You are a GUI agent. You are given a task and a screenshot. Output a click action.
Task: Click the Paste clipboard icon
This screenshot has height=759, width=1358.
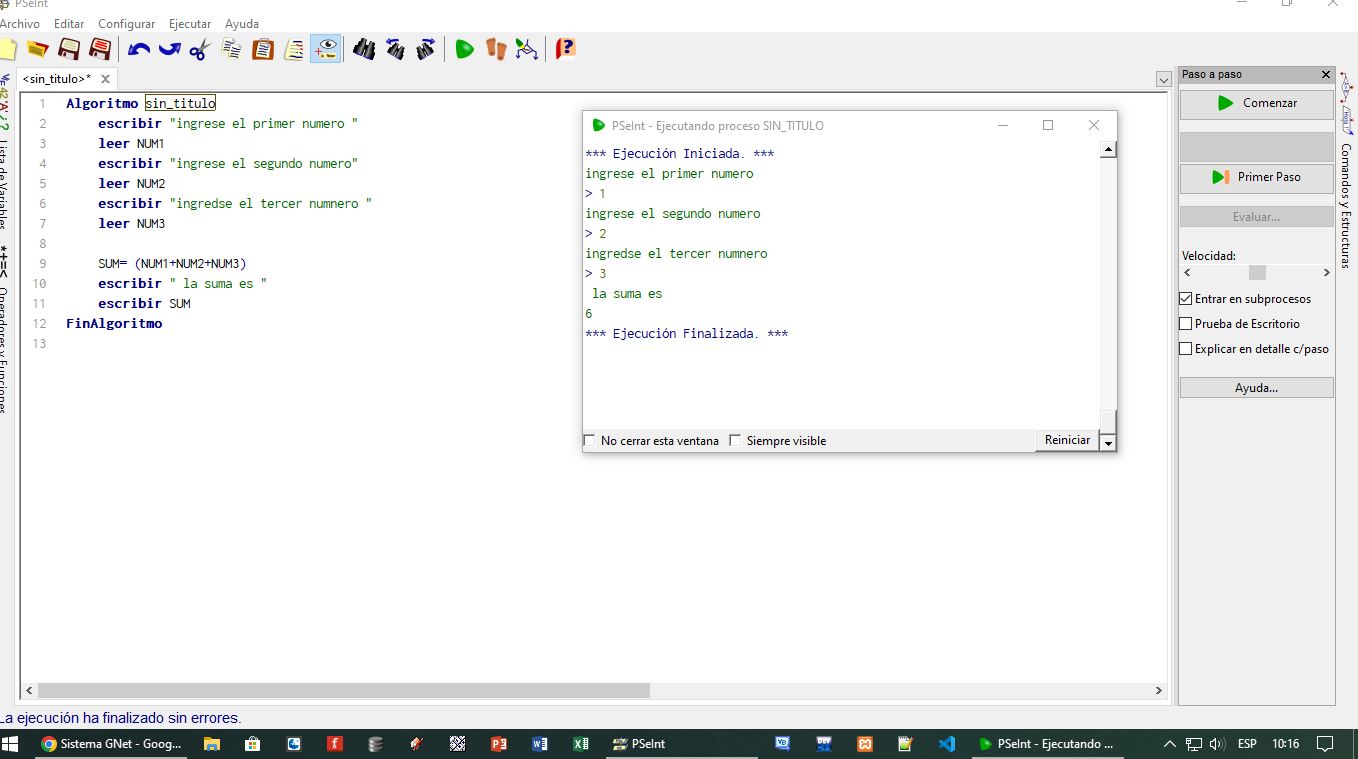point(263,48)
